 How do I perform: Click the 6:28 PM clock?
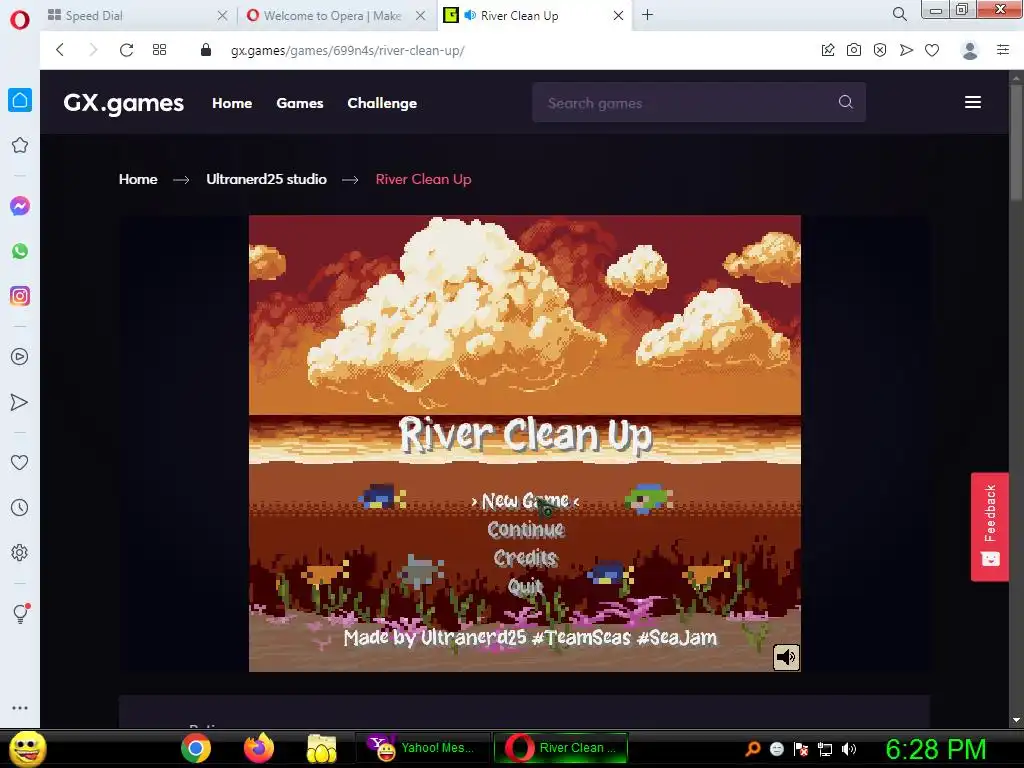click(935, 749)
